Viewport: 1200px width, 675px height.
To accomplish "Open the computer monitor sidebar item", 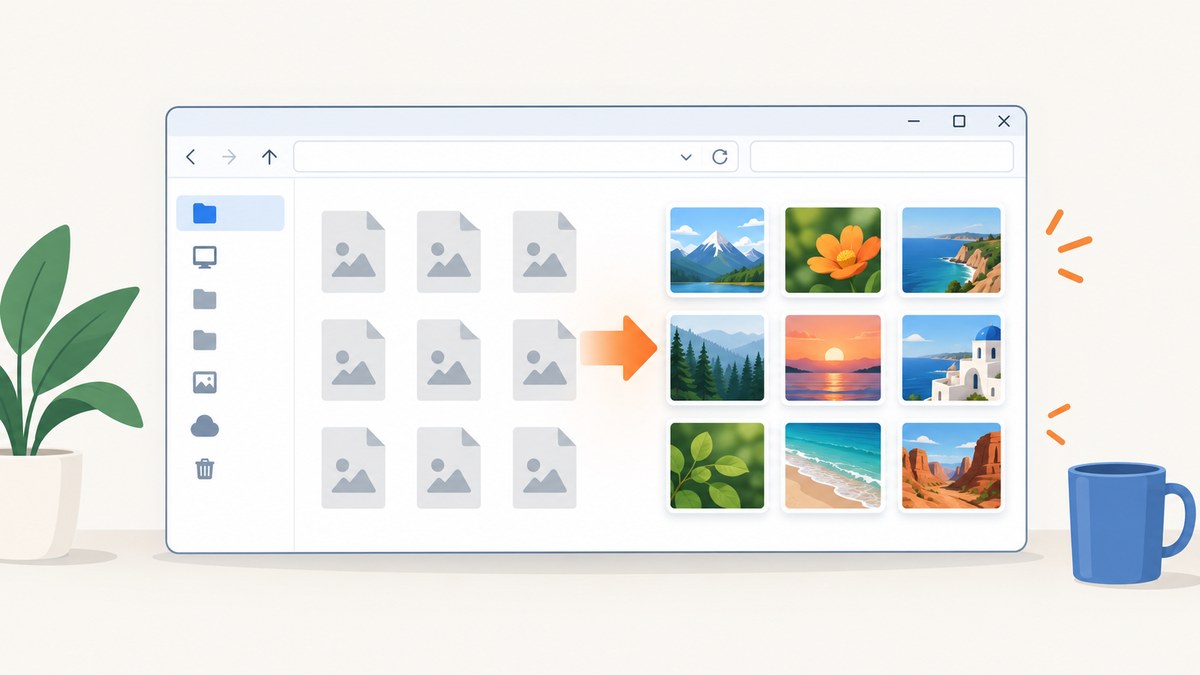I will (205, 258).
